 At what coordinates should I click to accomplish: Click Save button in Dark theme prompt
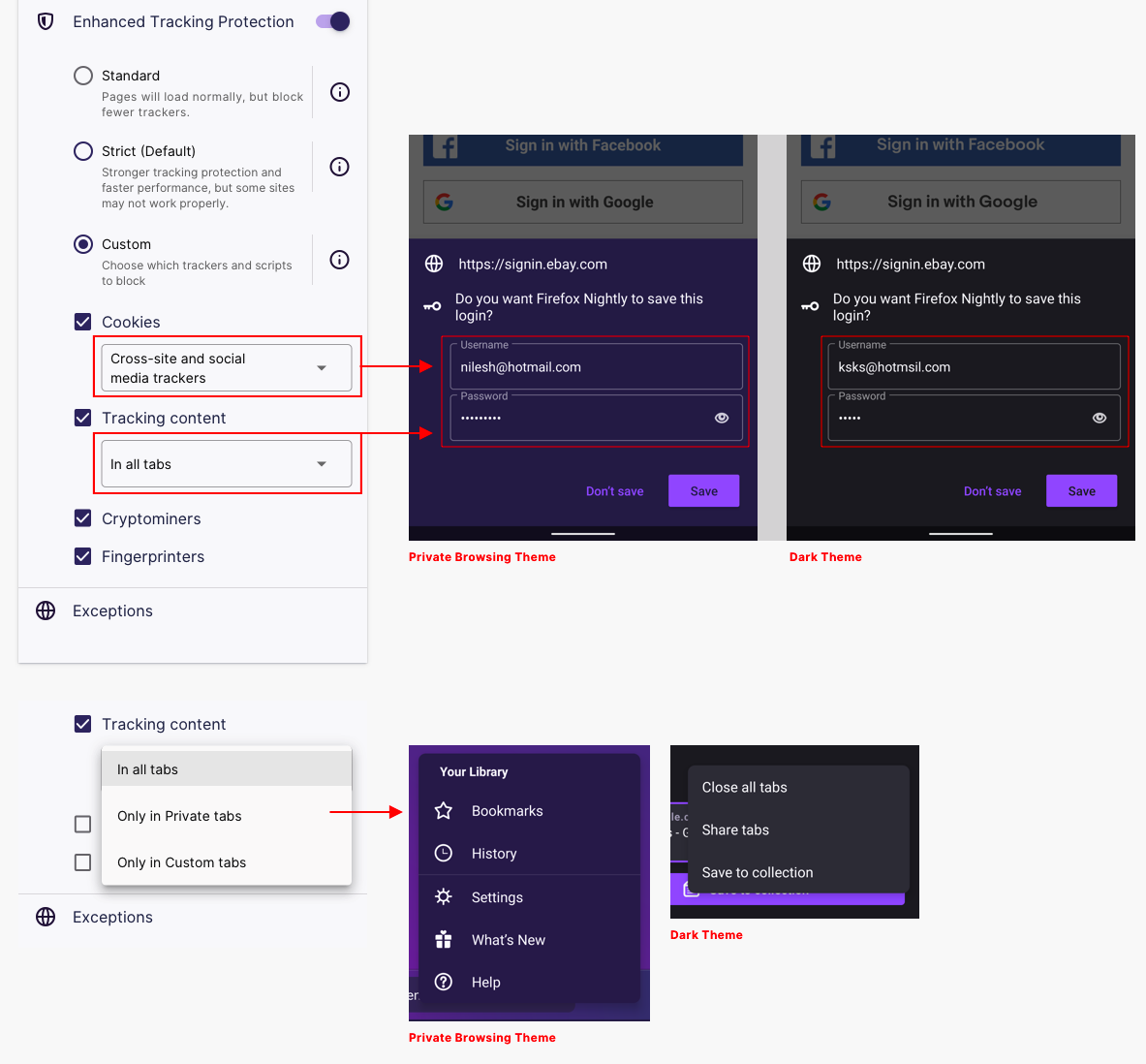[1082, 490]
